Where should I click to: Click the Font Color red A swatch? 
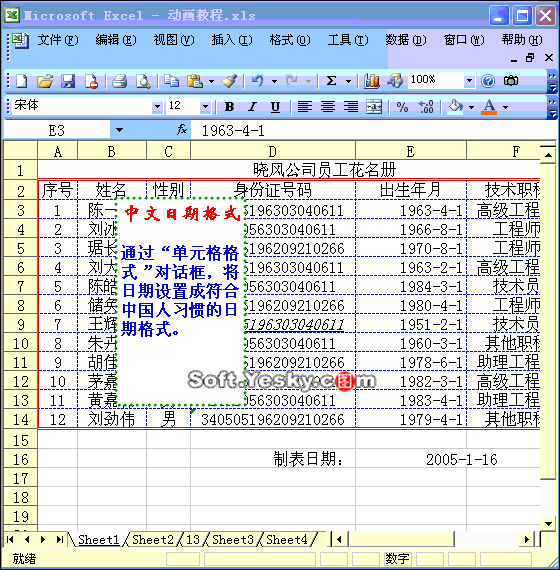click(x=489, y=107)
